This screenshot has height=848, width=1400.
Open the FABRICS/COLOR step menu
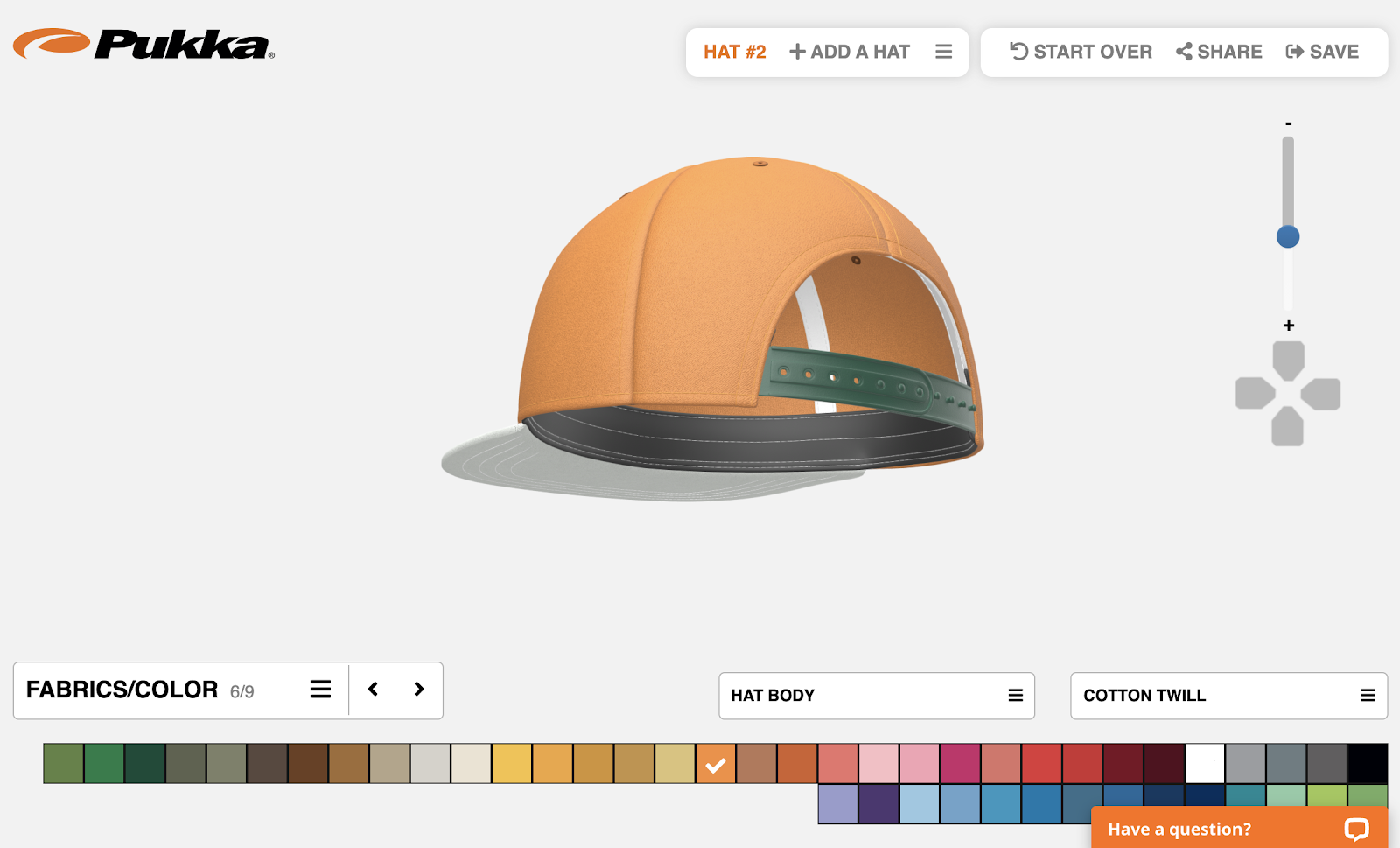coord(320,690)
